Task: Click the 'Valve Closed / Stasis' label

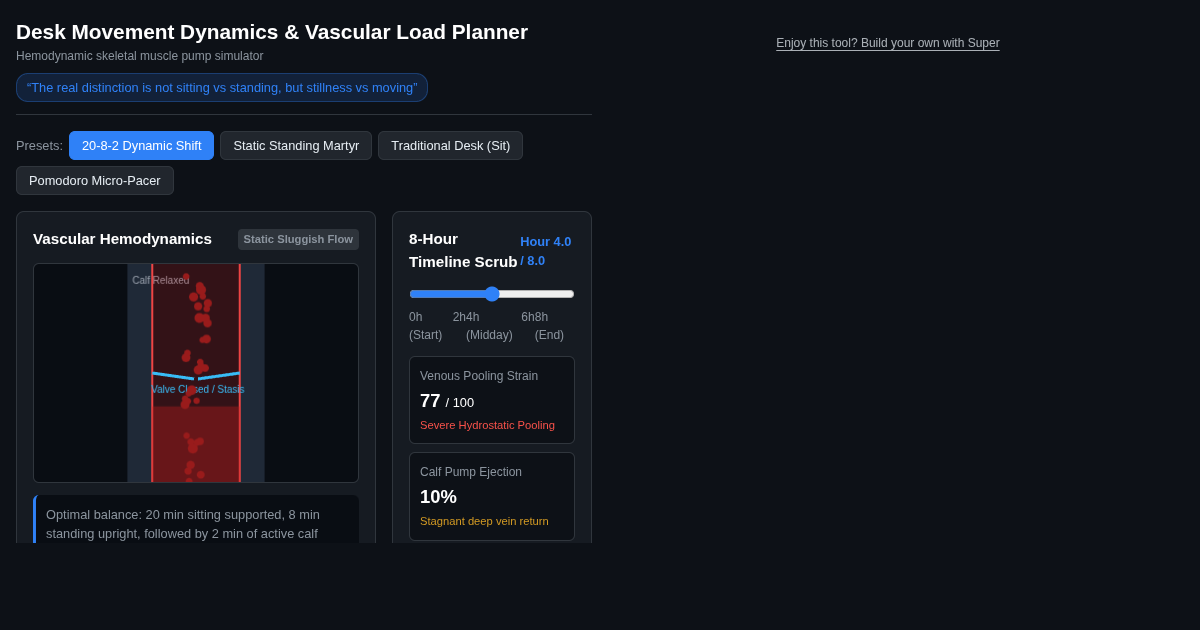Action: (x=198, y=389)
